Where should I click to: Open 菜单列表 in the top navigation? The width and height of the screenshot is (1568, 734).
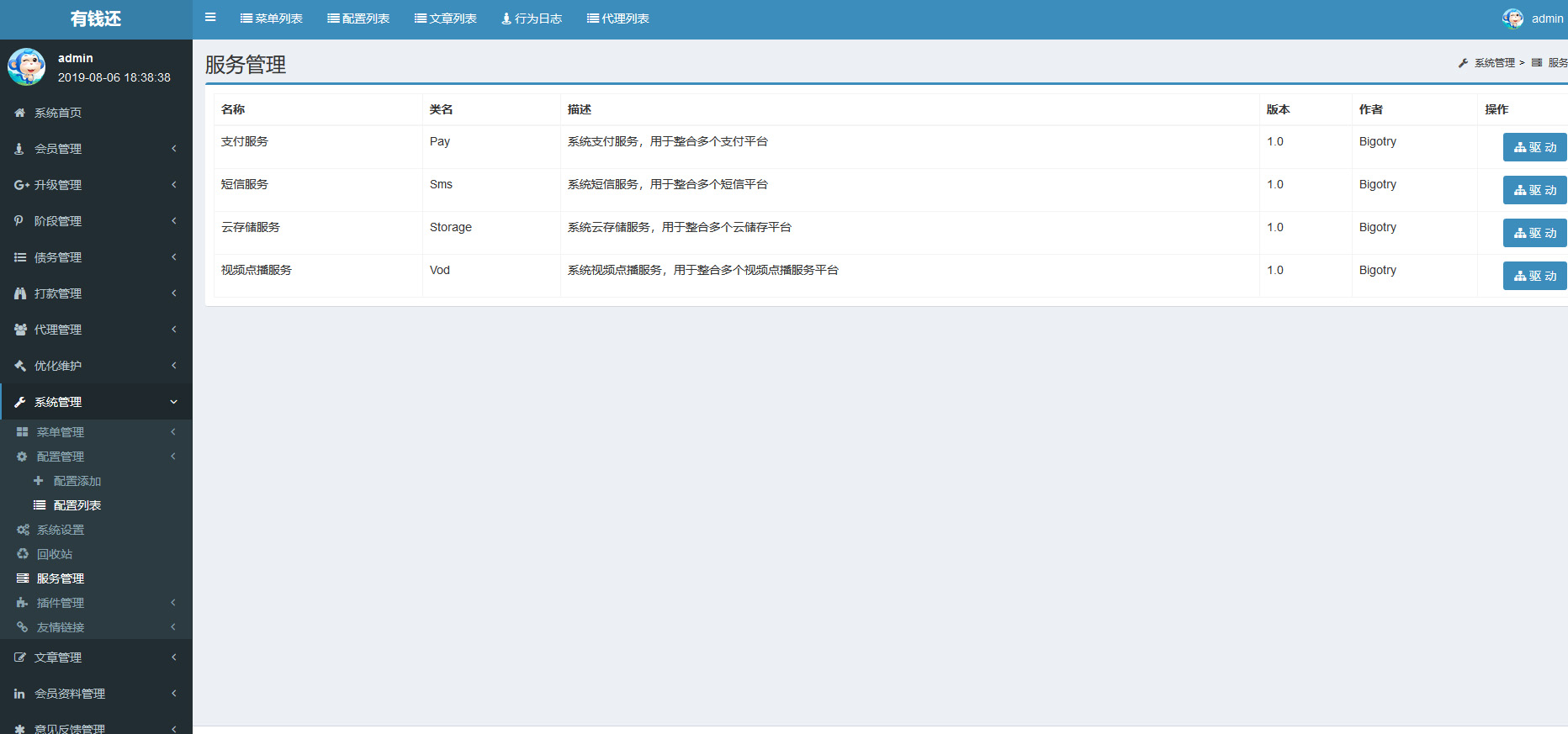click(x=271, y=18)
